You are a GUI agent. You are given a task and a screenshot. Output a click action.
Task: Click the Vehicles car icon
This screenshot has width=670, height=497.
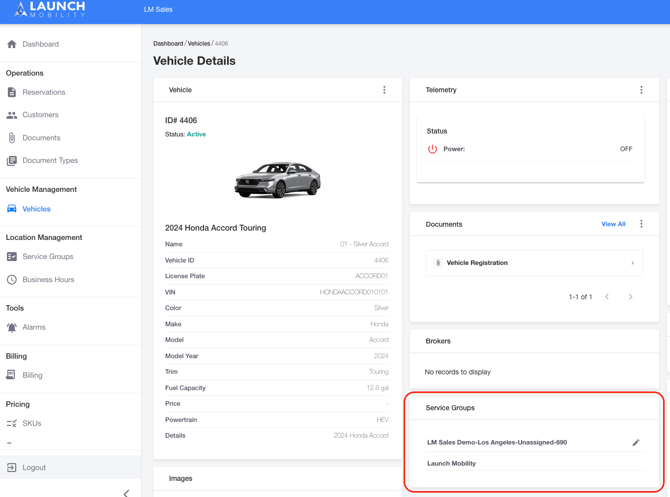(x=12, y=209)
